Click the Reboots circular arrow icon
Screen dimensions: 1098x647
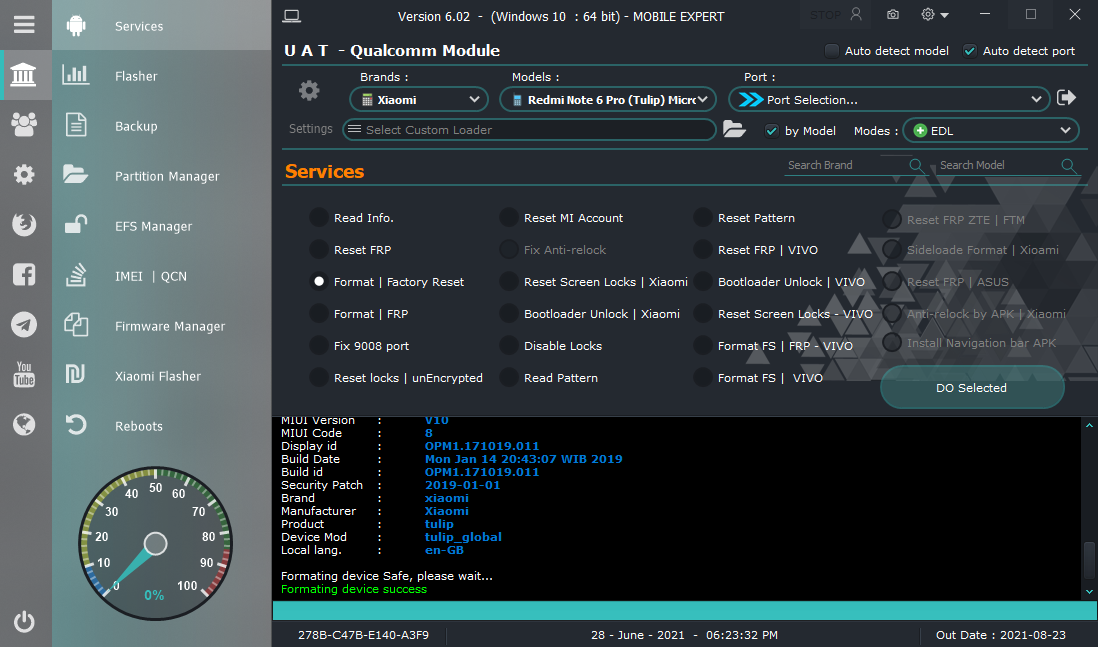tap(76, 424)
